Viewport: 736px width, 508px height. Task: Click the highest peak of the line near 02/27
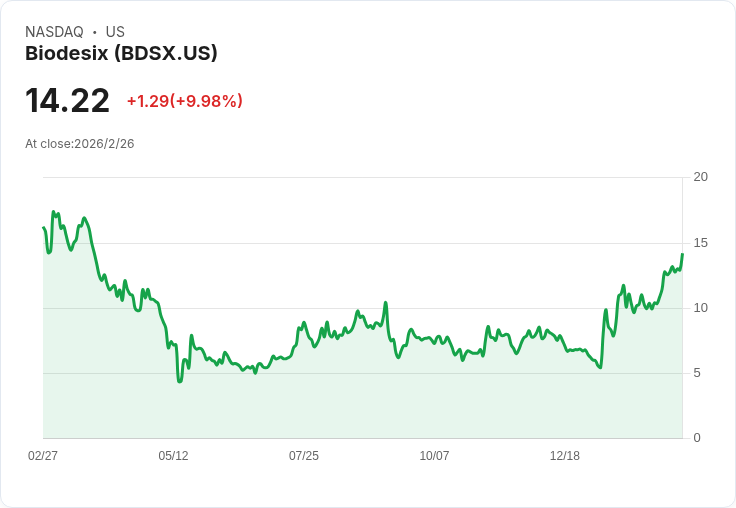53,212
